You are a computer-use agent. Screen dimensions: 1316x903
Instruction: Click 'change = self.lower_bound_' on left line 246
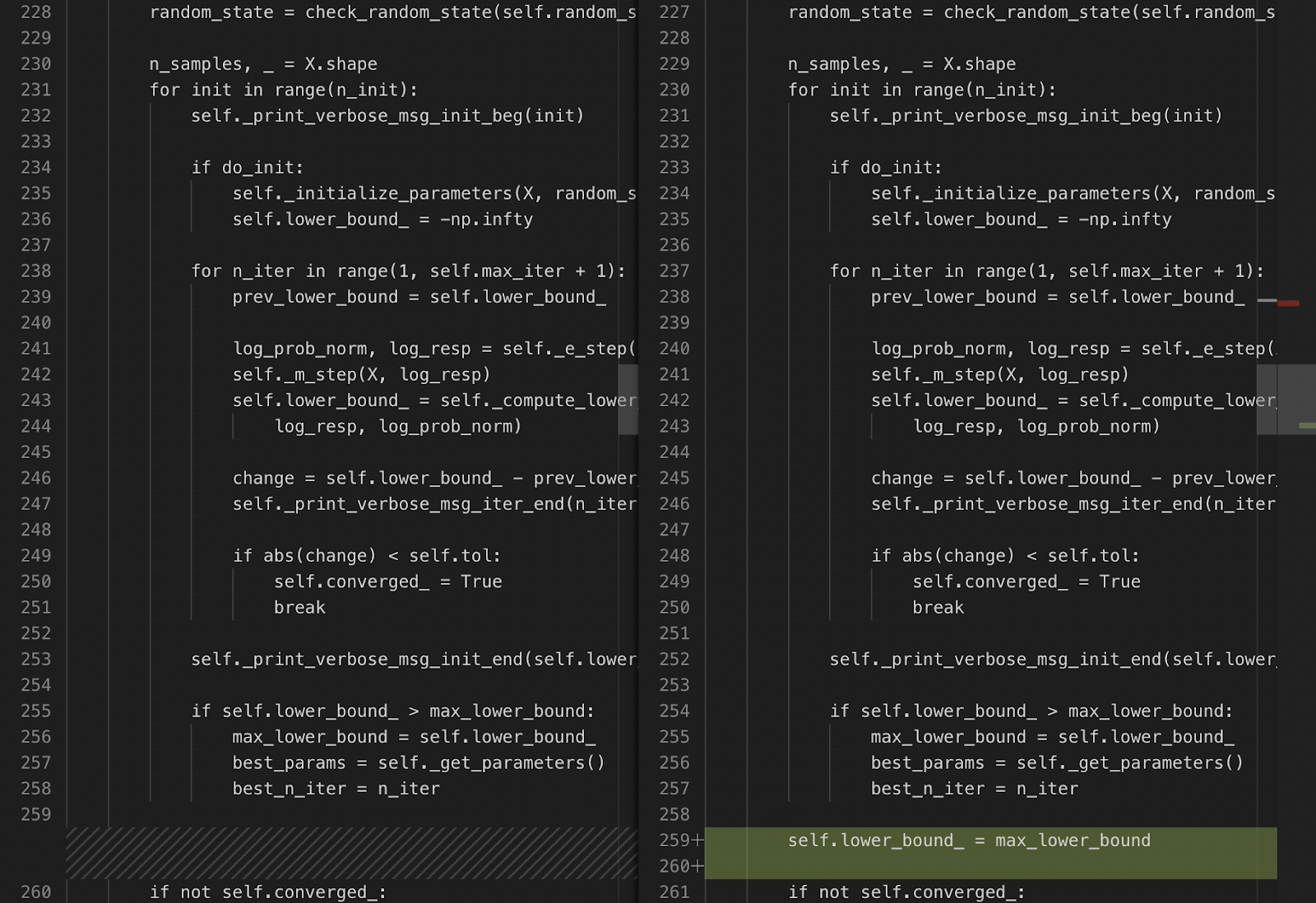click(367, 478)
